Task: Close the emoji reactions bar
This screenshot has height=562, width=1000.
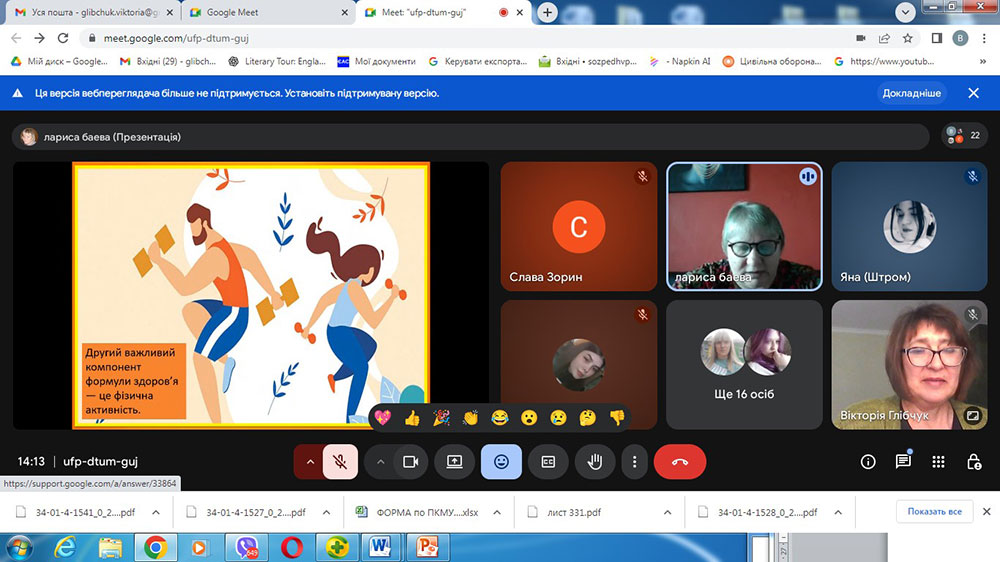Action: click(x=501, y=462)
